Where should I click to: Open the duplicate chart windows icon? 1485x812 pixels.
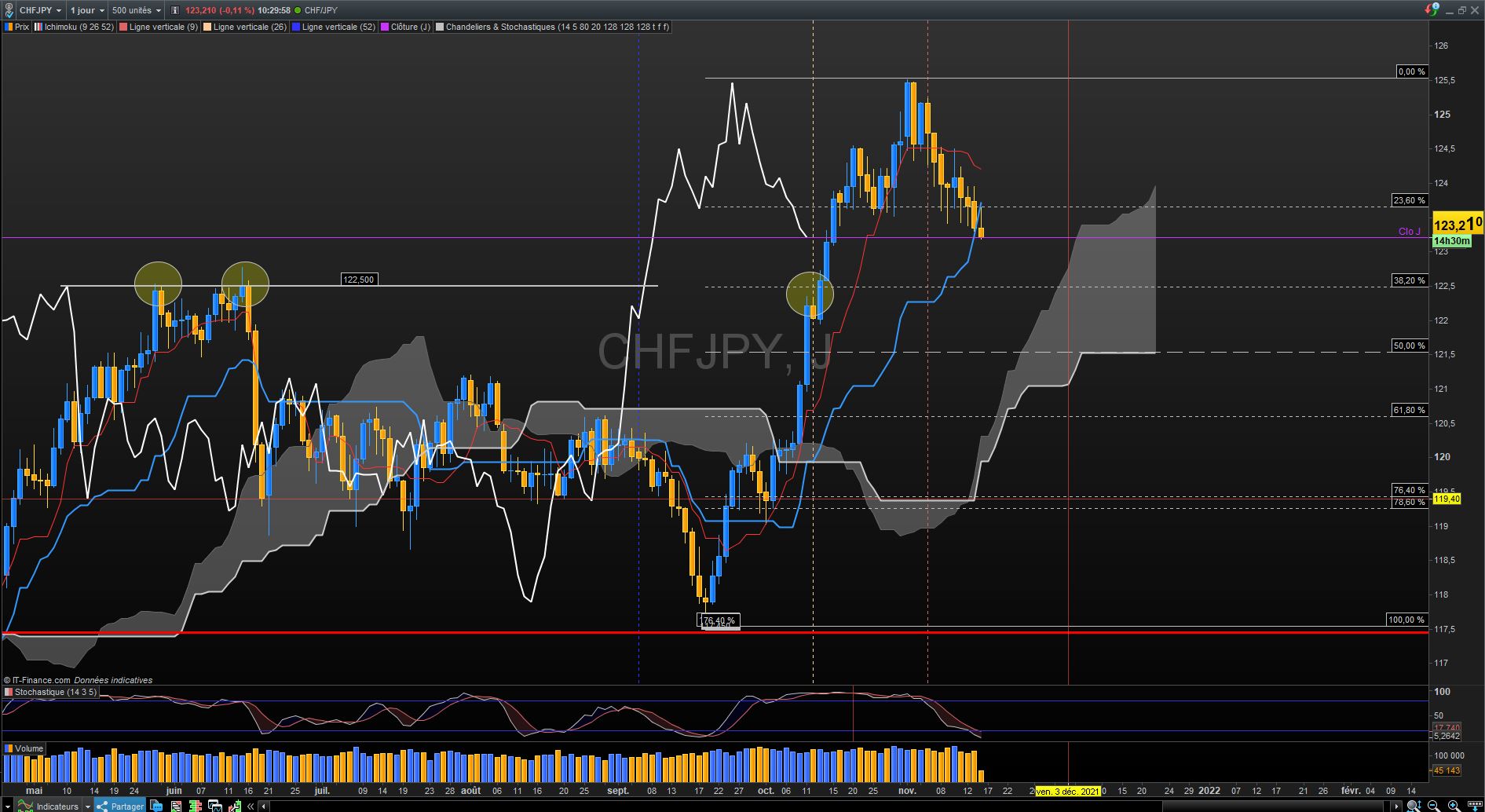click(x=214, y=806)
